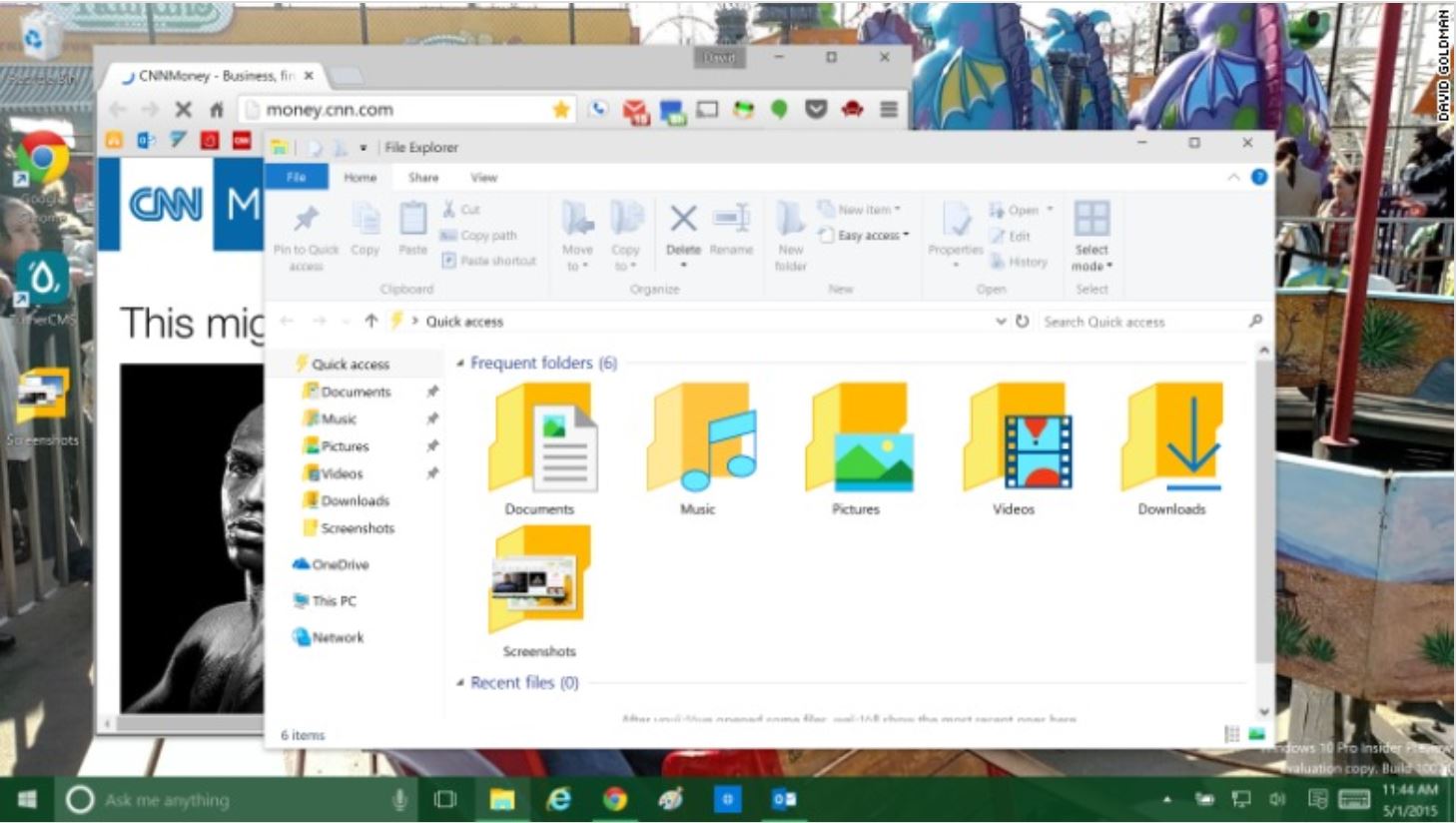This screenshot has width=1456, height=823.
Task: Collapse the Frequent folders section
Action: 460,364
